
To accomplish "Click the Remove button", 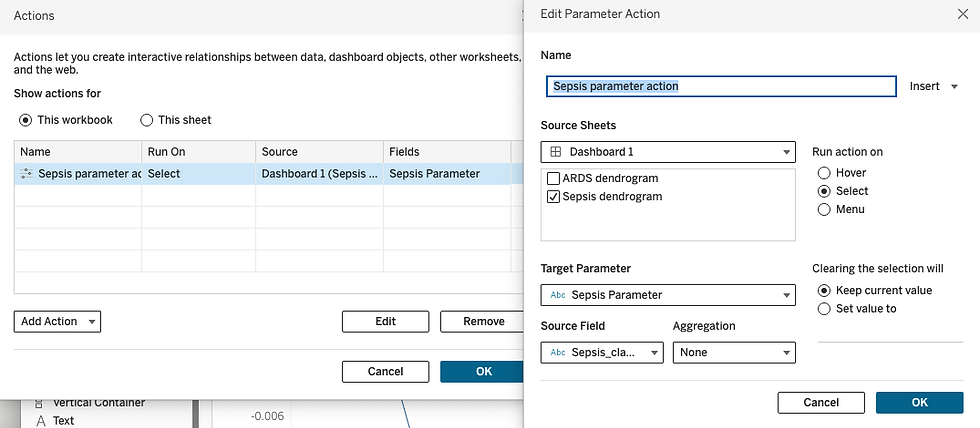I will pos(482,321).
